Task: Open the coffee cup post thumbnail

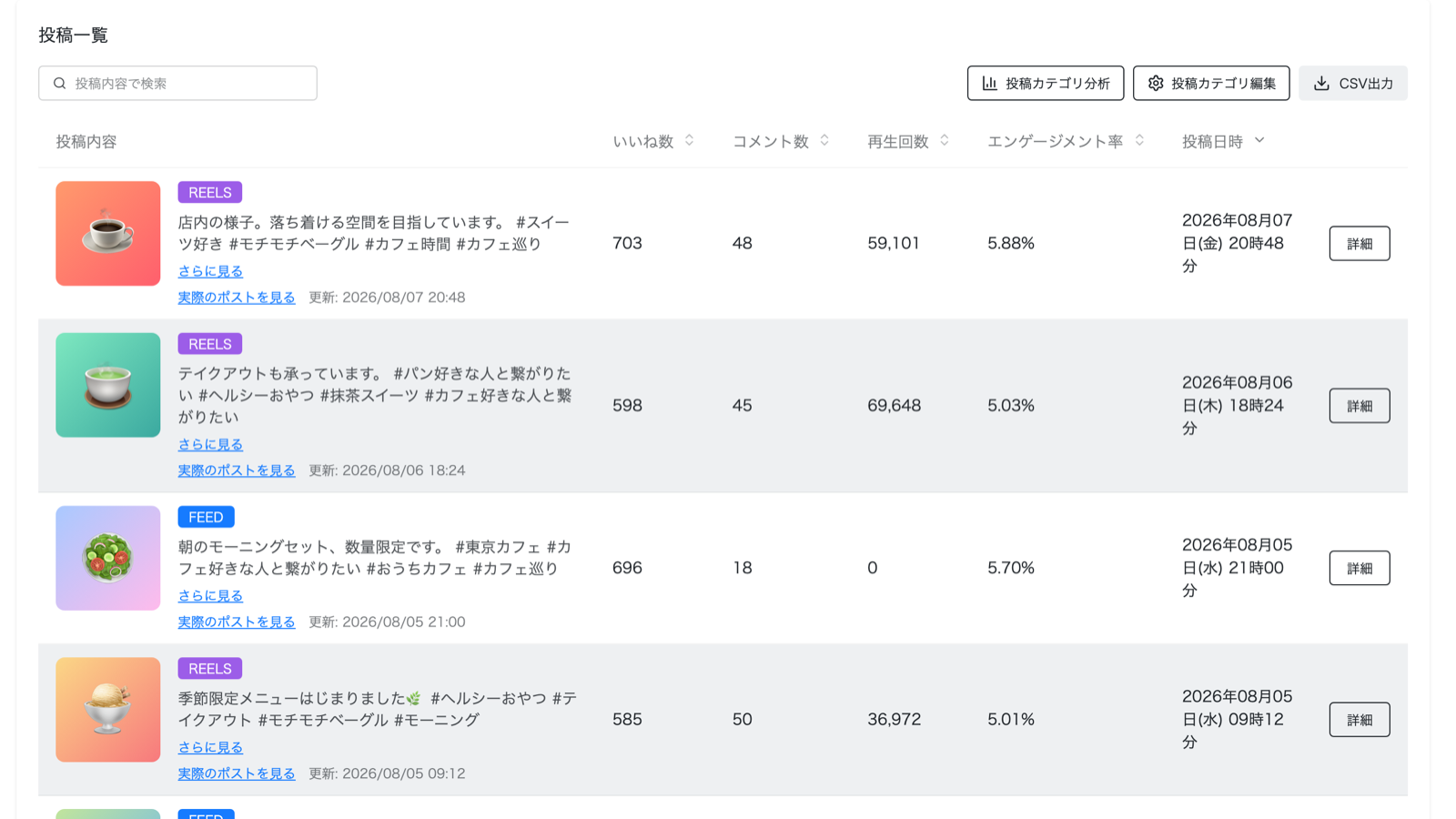Action: pos(107,234)
